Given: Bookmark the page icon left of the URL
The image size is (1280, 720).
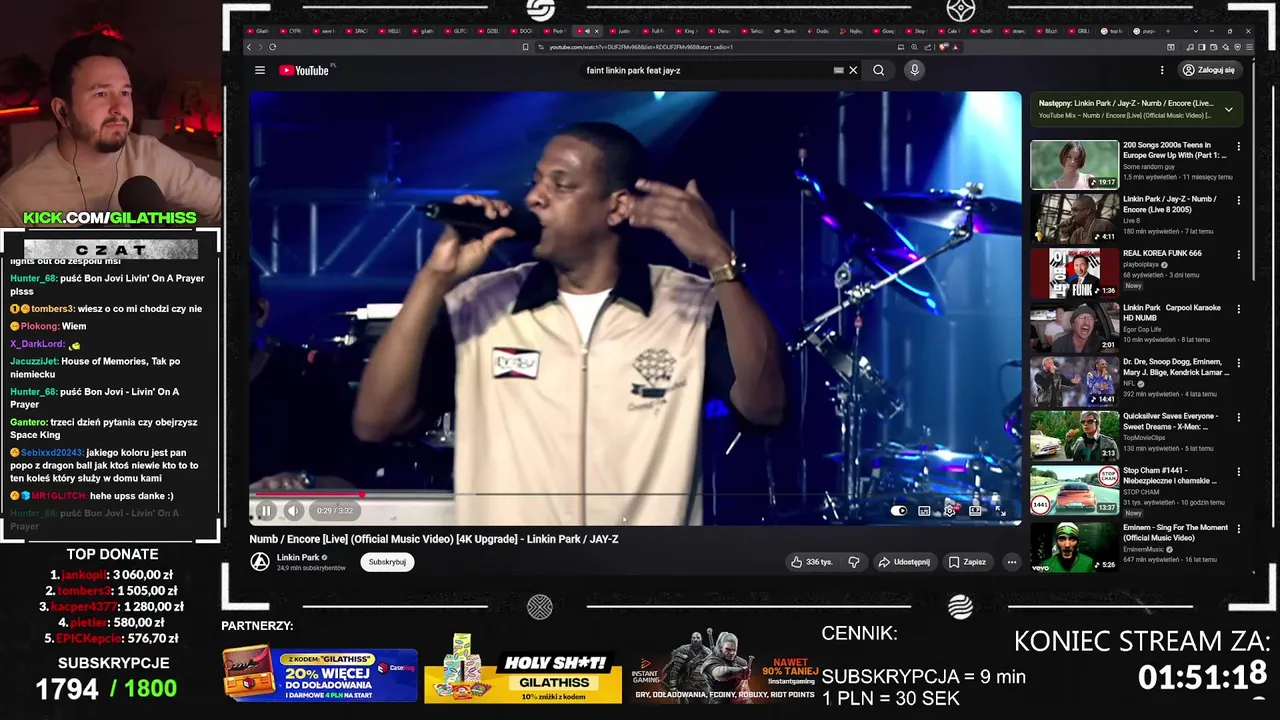Looking at the screenshot, I should 526,47.
